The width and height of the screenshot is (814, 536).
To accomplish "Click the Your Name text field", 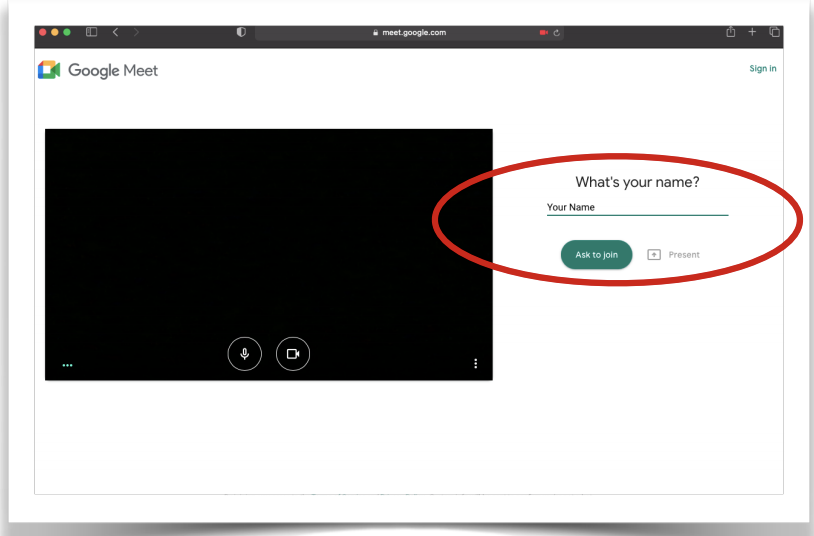I will point(637,208).
